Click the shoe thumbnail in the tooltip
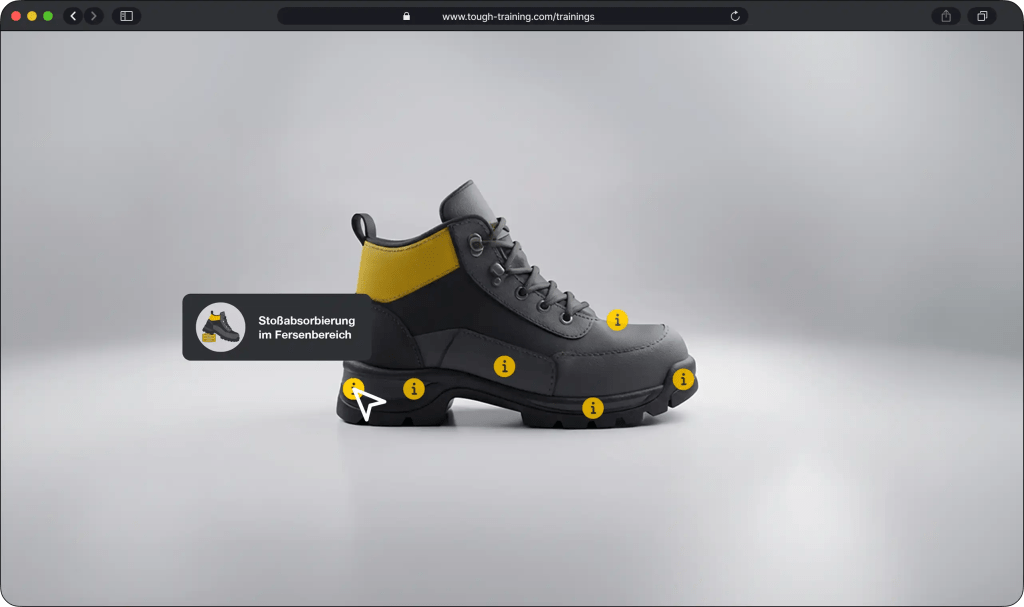This screenshot has width=1024, height=607. pyautogui.click(x=220, y=327)
